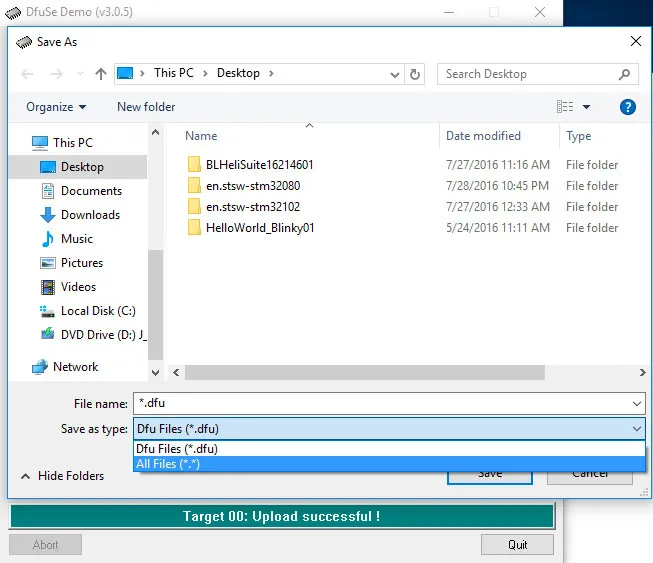Click the Refresh icon beside address bar
Viewport: 653px width, 563px height.
(x=416, y=74)
